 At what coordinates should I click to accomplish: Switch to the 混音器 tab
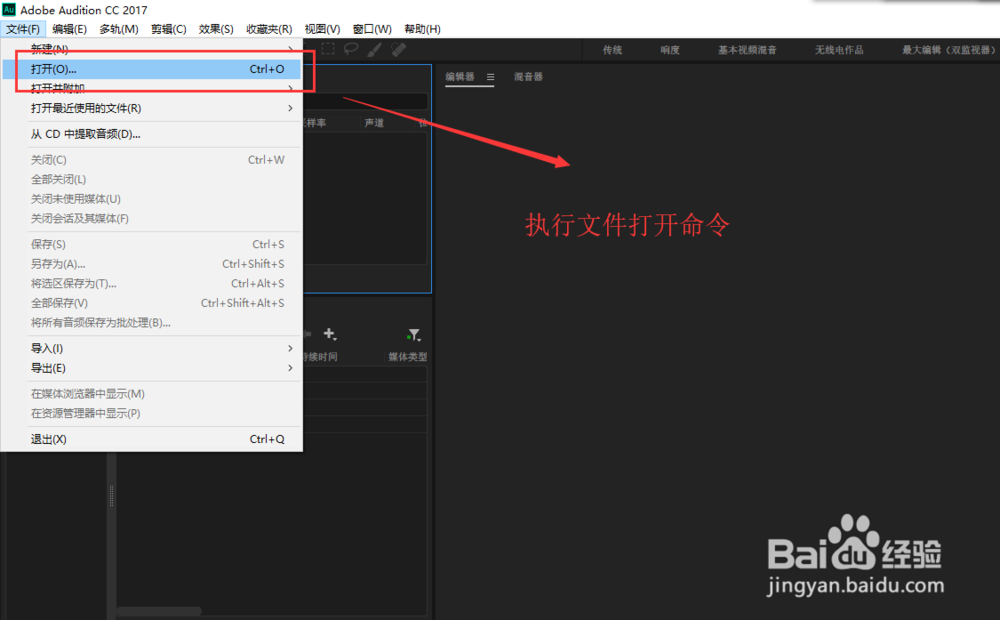point(528,77)
